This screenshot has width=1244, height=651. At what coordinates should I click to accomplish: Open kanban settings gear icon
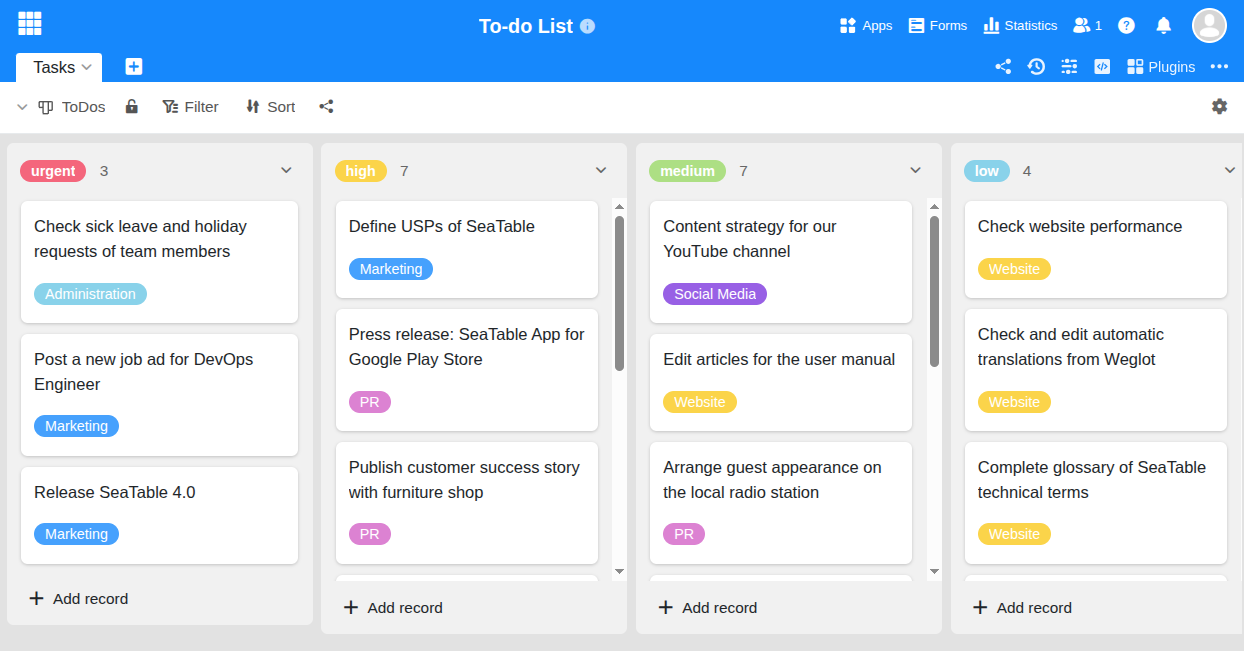1219,106
